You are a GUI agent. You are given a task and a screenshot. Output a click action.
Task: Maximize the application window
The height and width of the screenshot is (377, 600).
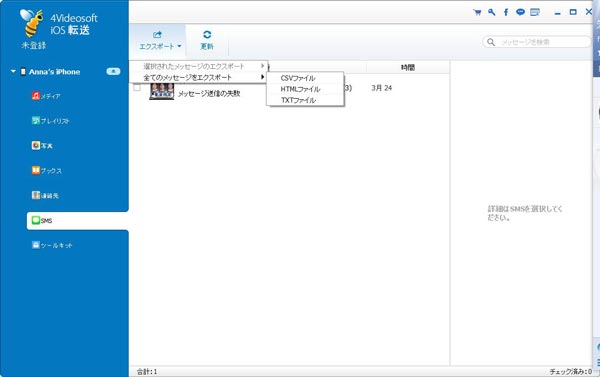pyautogui.click(x=573, y=12)
